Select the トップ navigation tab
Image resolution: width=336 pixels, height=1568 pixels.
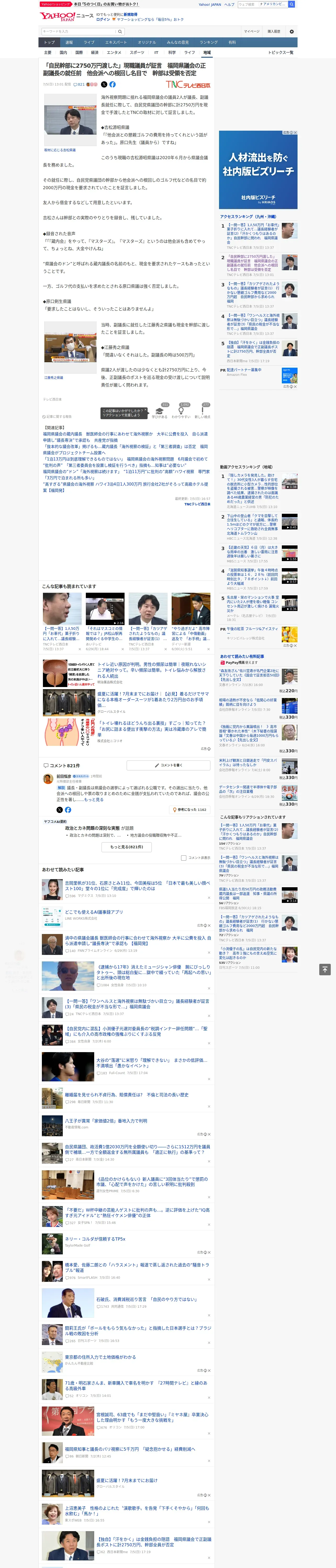49,43
